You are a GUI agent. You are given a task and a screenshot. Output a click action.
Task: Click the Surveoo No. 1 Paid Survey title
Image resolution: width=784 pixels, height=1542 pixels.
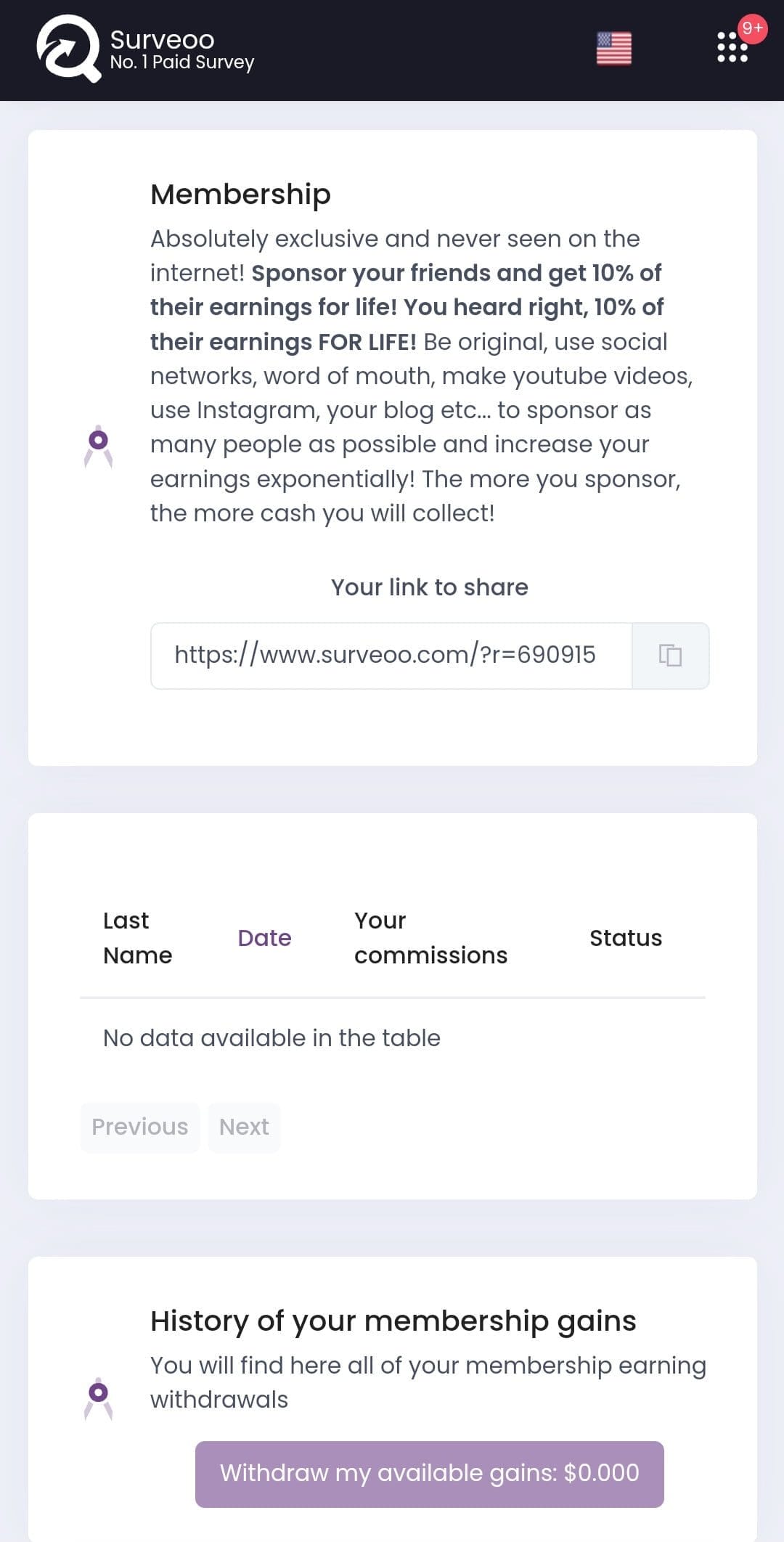182,49
